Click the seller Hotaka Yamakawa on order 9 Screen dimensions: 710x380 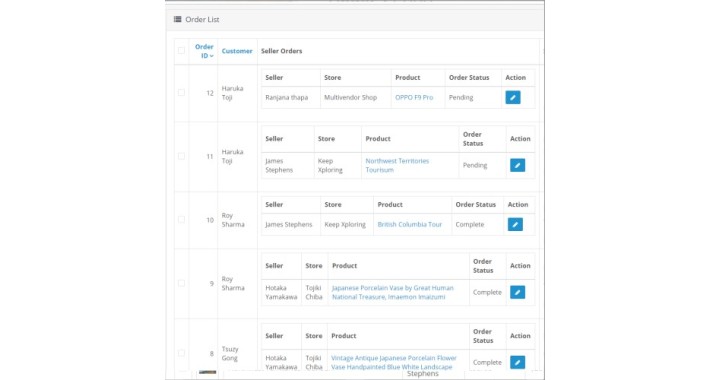(281, 292)
